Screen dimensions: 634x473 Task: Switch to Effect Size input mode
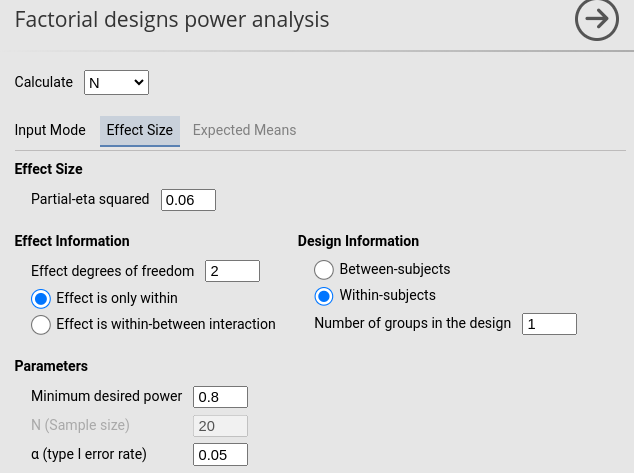[139, 130]
